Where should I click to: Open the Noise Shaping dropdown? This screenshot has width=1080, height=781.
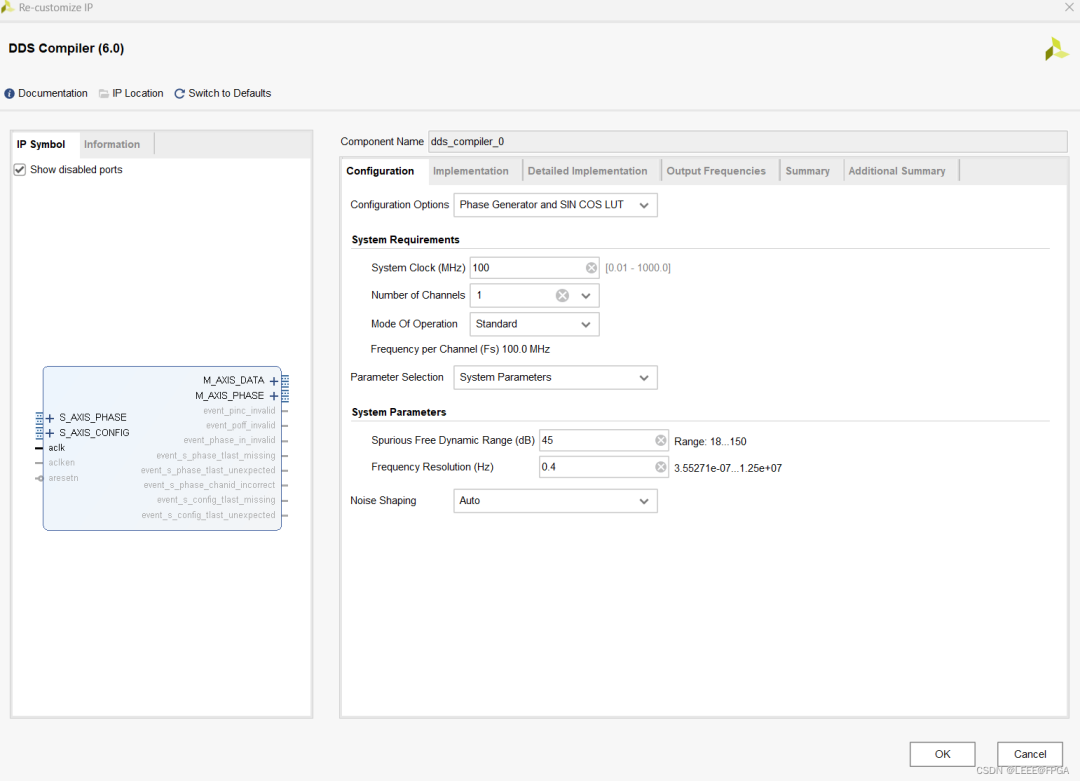coord(555,501)
